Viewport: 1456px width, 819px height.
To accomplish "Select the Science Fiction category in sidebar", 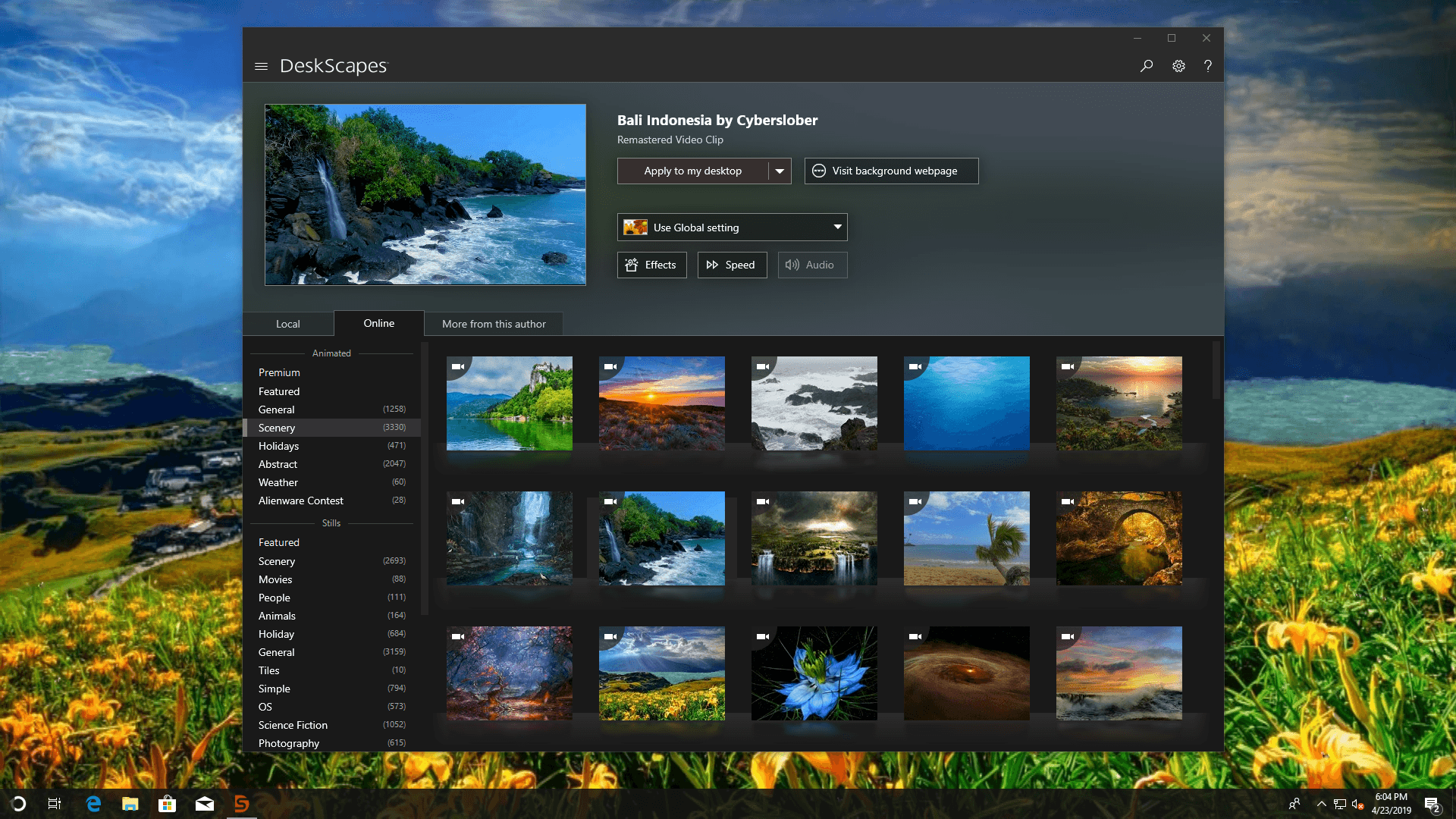I will coord(292,725).
